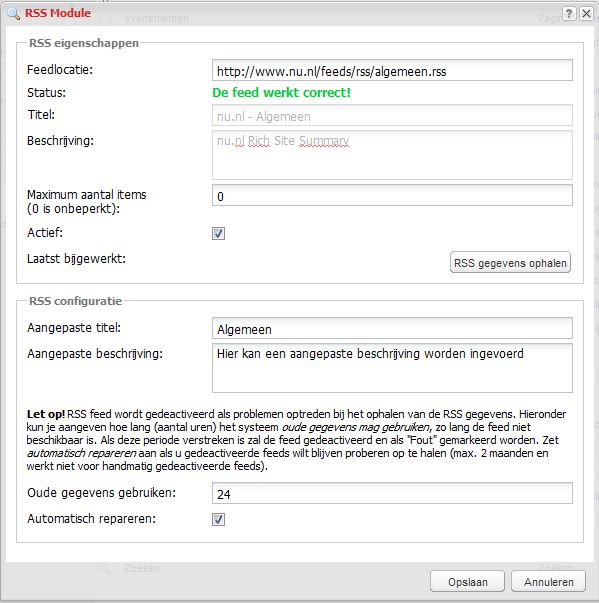Click the Automatisch repareren label text
Image resolution: width=599 pixels, height=603 pixels.
[92, 519]
